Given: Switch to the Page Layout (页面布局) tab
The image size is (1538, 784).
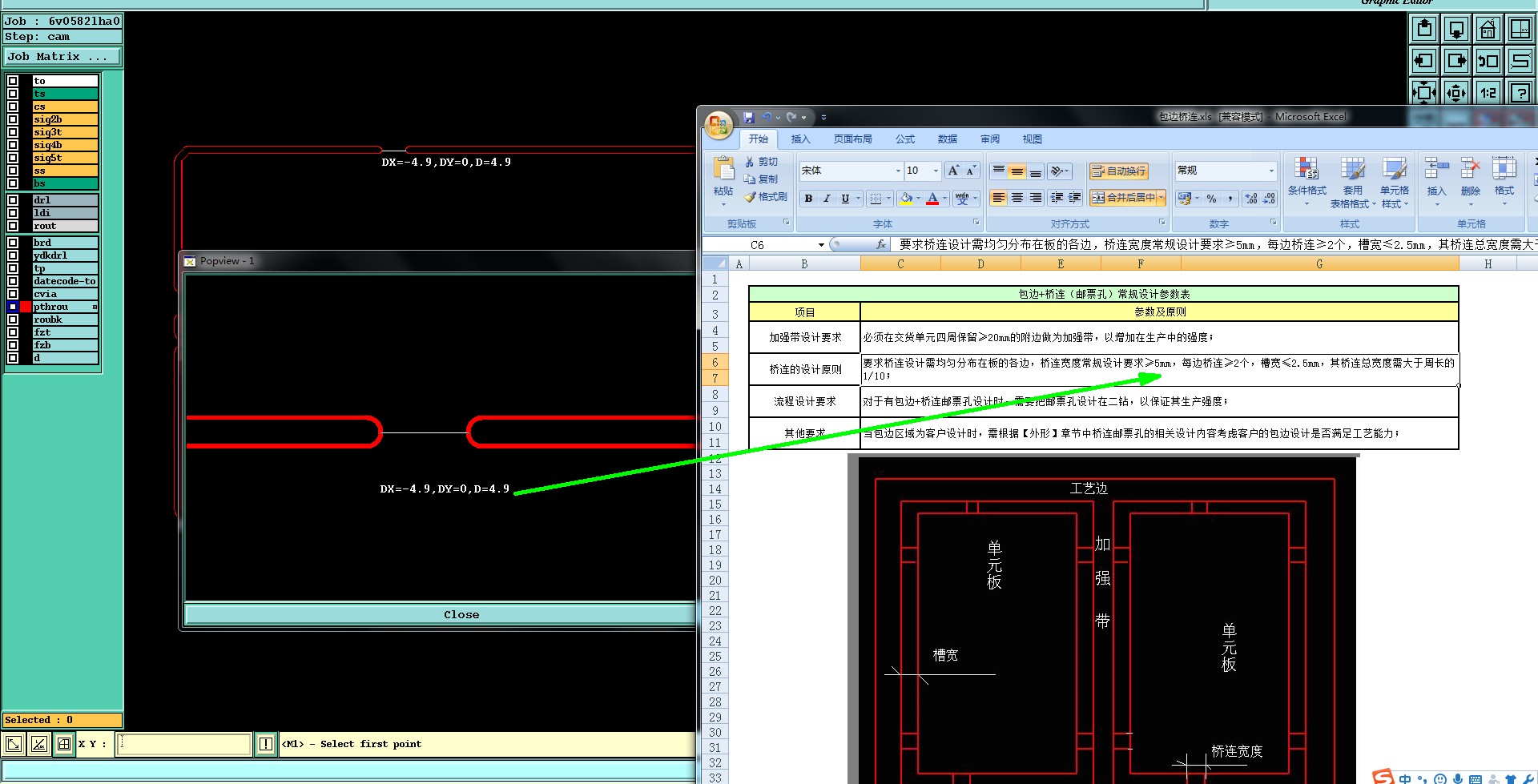Looking at the screenshot, I should (x=852, y=139).
